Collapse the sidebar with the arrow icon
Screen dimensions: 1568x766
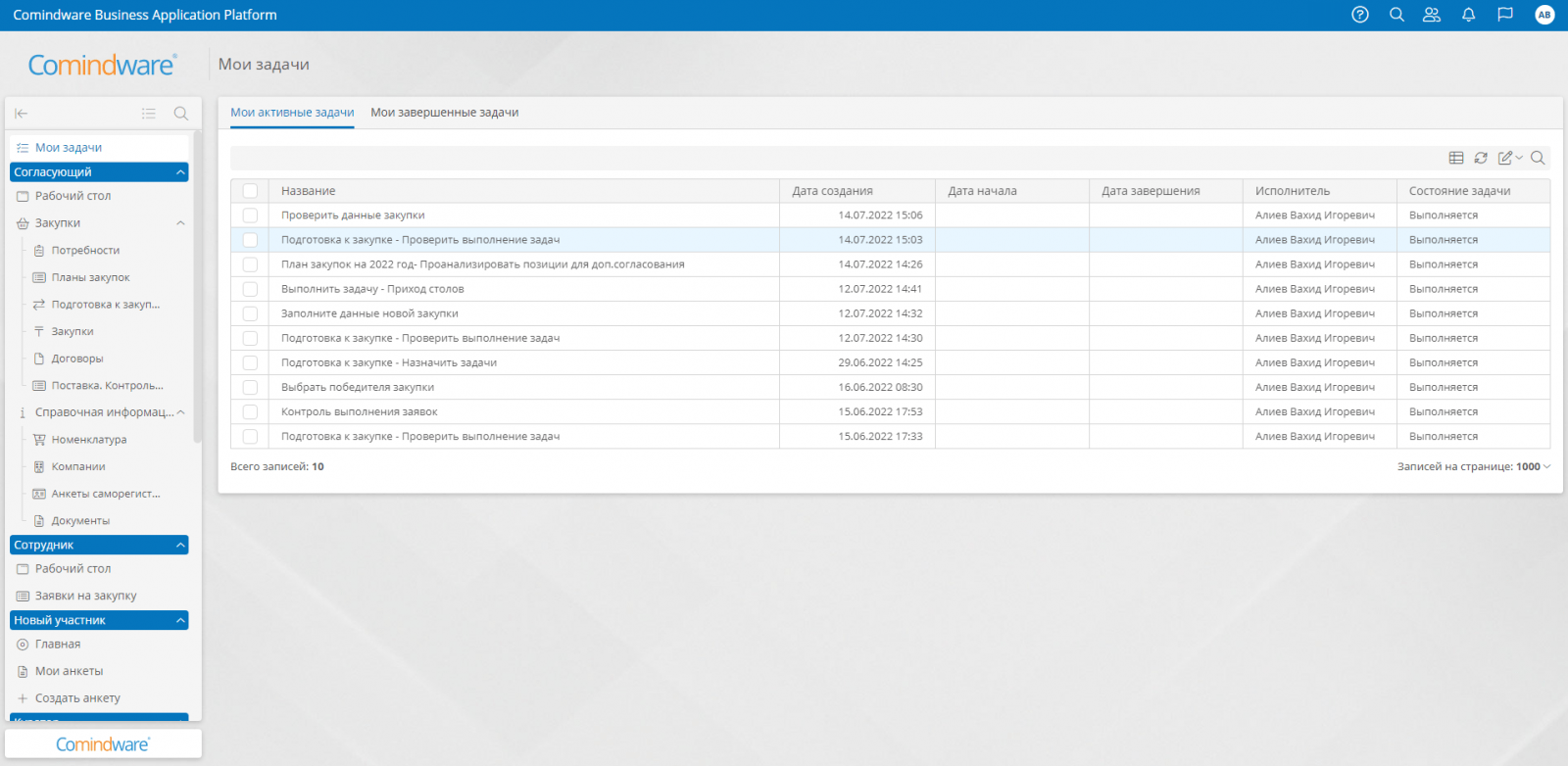click(22, 114)
